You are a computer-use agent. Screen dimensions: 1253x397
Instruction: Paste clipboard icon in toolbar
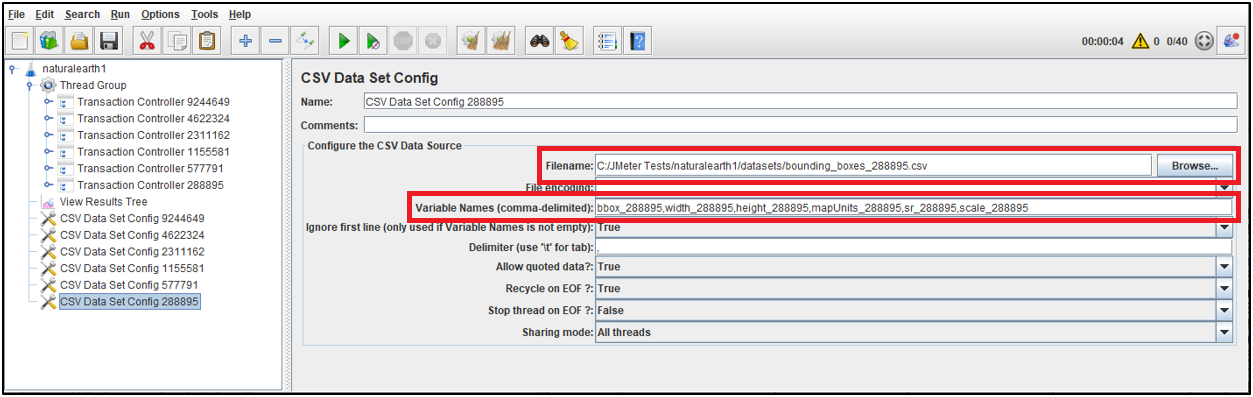pos(207,41)
